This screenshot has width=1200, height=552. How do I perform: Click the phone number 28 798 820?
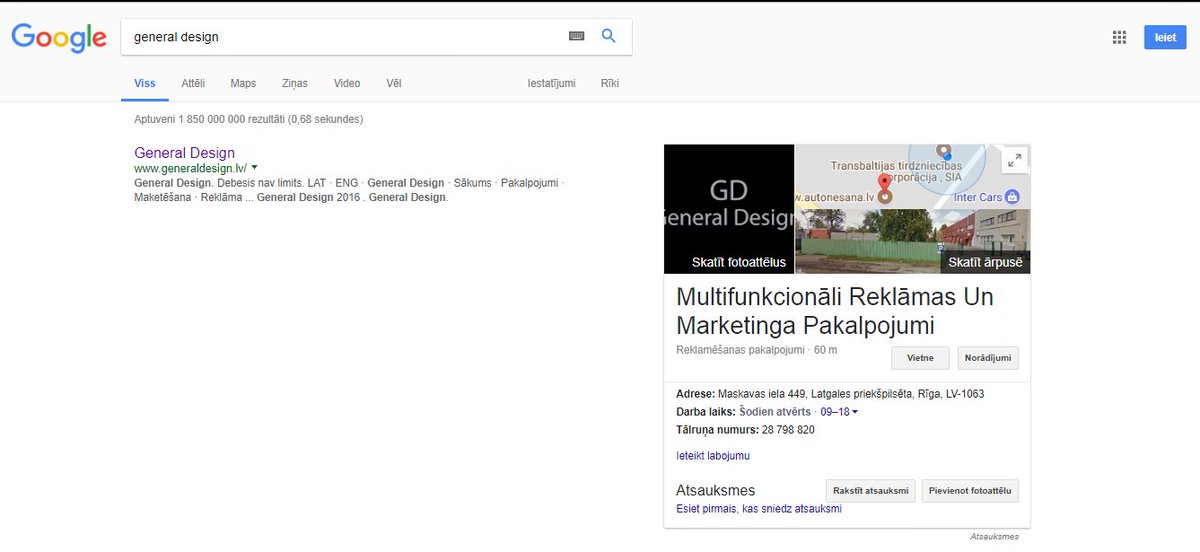pyautogui.click(x=788, y=430)
